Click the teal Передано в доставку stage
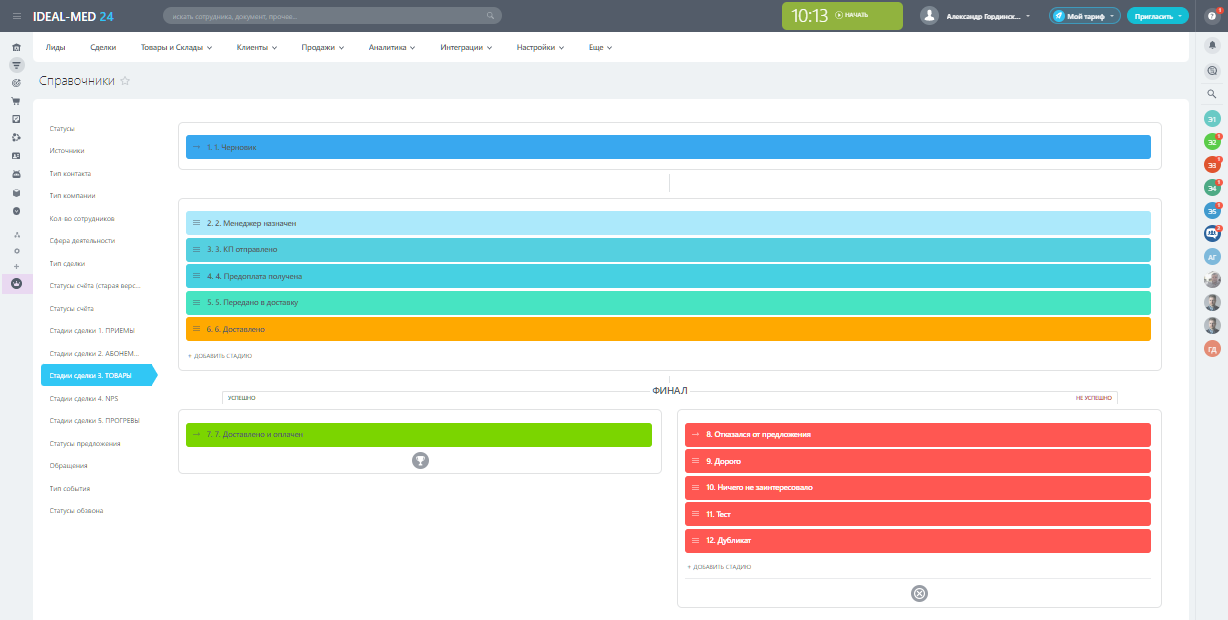Viewport: 1228px width, 620px height. click(x=668, y=302)
